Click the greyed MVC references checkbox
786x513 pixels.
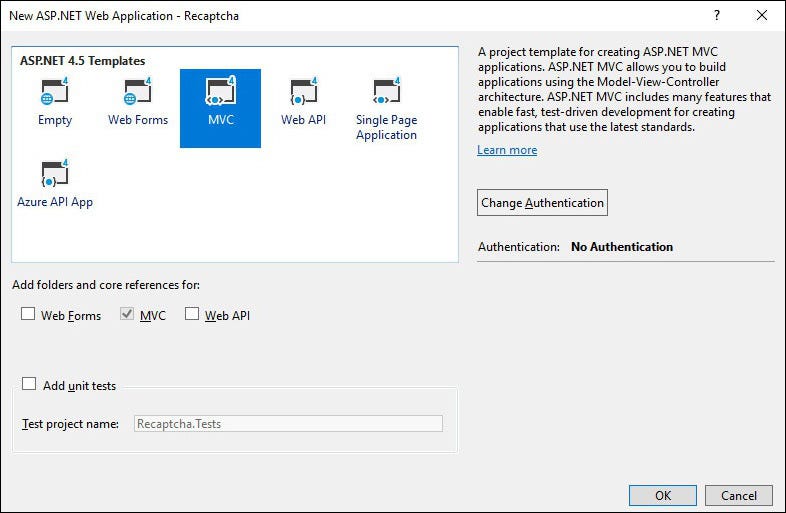point(127,314)
